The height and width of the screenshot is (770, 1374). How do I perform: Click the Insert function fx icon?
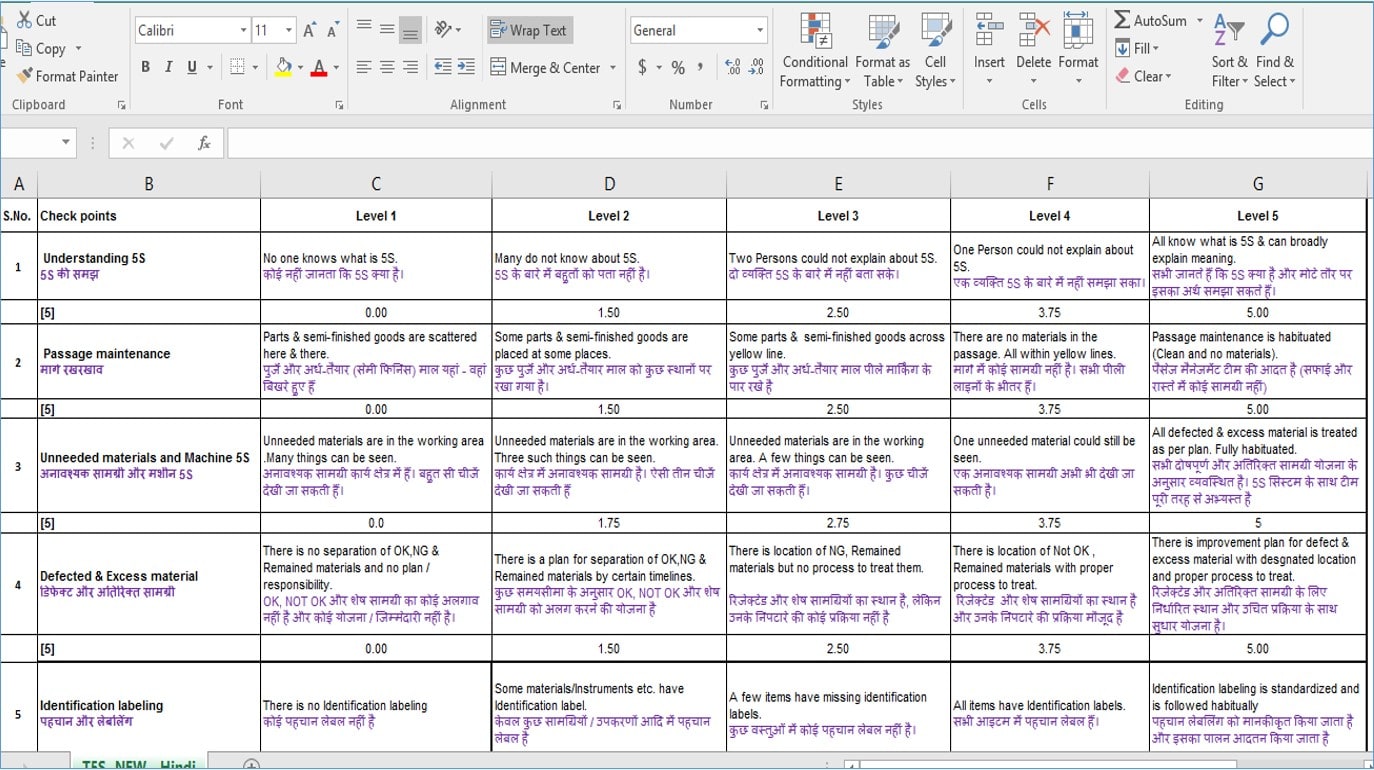[204, 143]
